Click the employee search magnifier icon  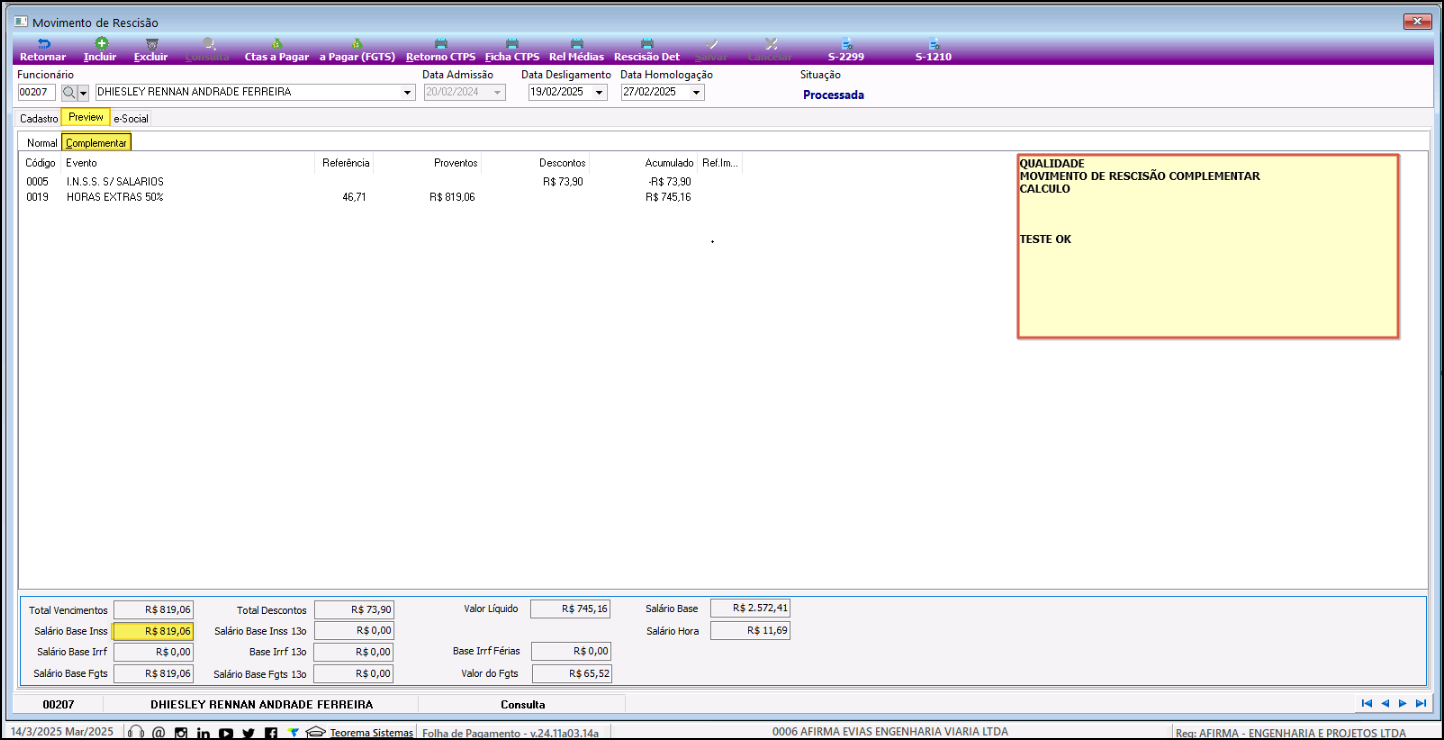[69, 92]
